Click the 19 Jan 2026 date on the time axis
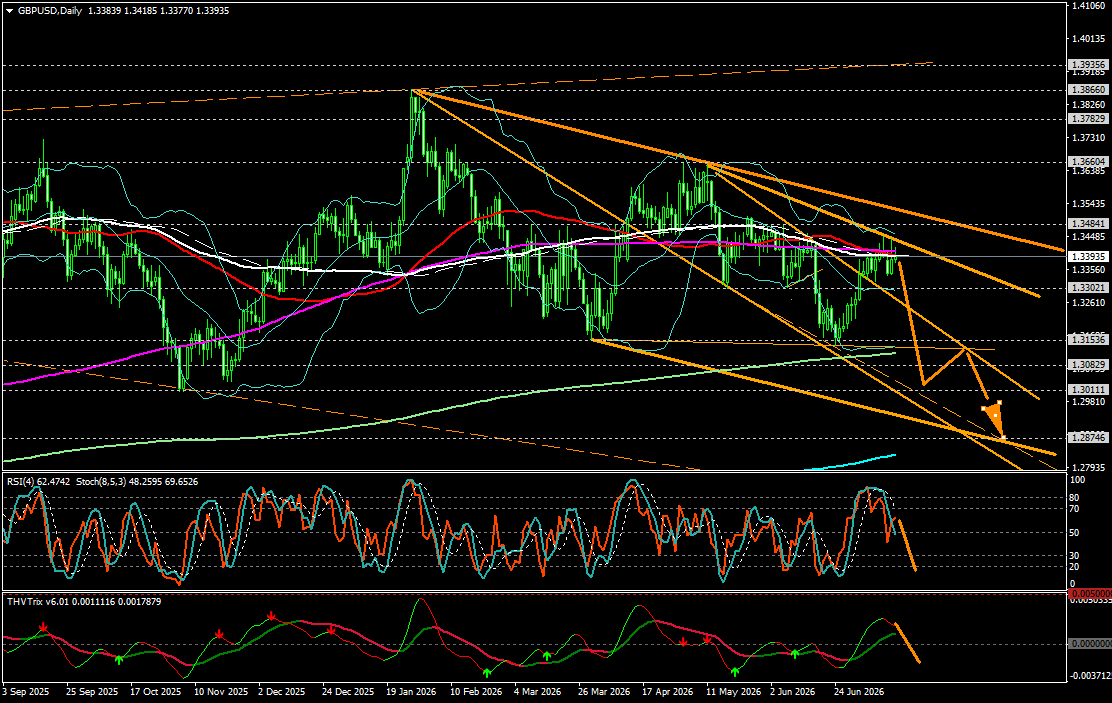Screen dimensions: 1112x703 411,692
